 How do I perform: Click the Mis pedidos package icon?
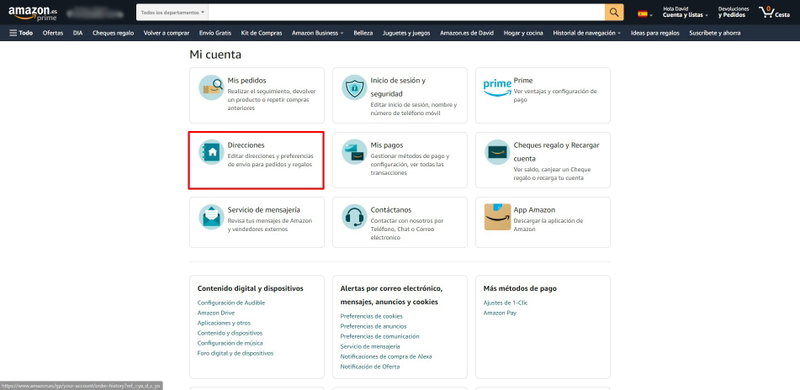click(x=211, y=87)
